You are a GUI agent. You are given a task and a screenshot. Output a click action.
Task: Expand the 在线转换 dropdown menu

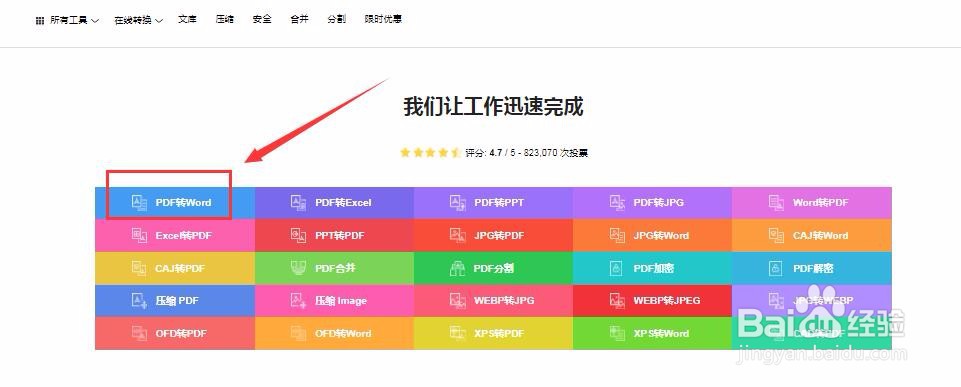139,20
